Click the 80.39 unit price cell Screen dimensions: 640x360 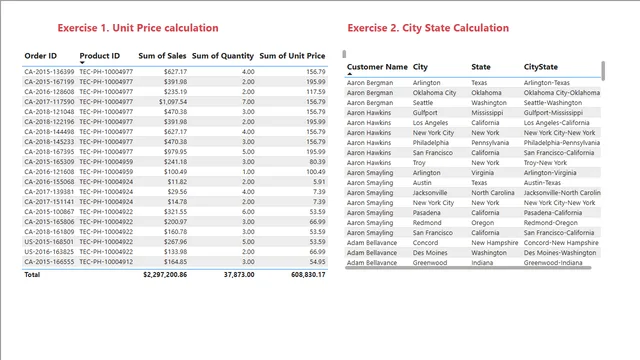coord(318,162)
